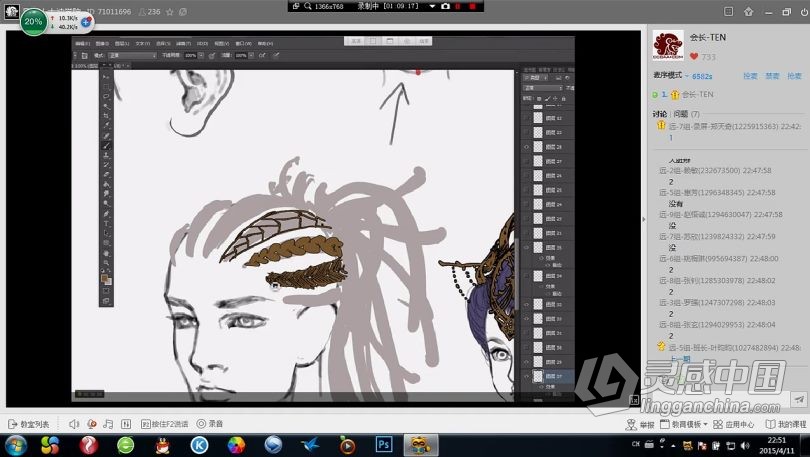Switch to the 讨论 tab
Viewport: 810px width, 457px height.
659,114
